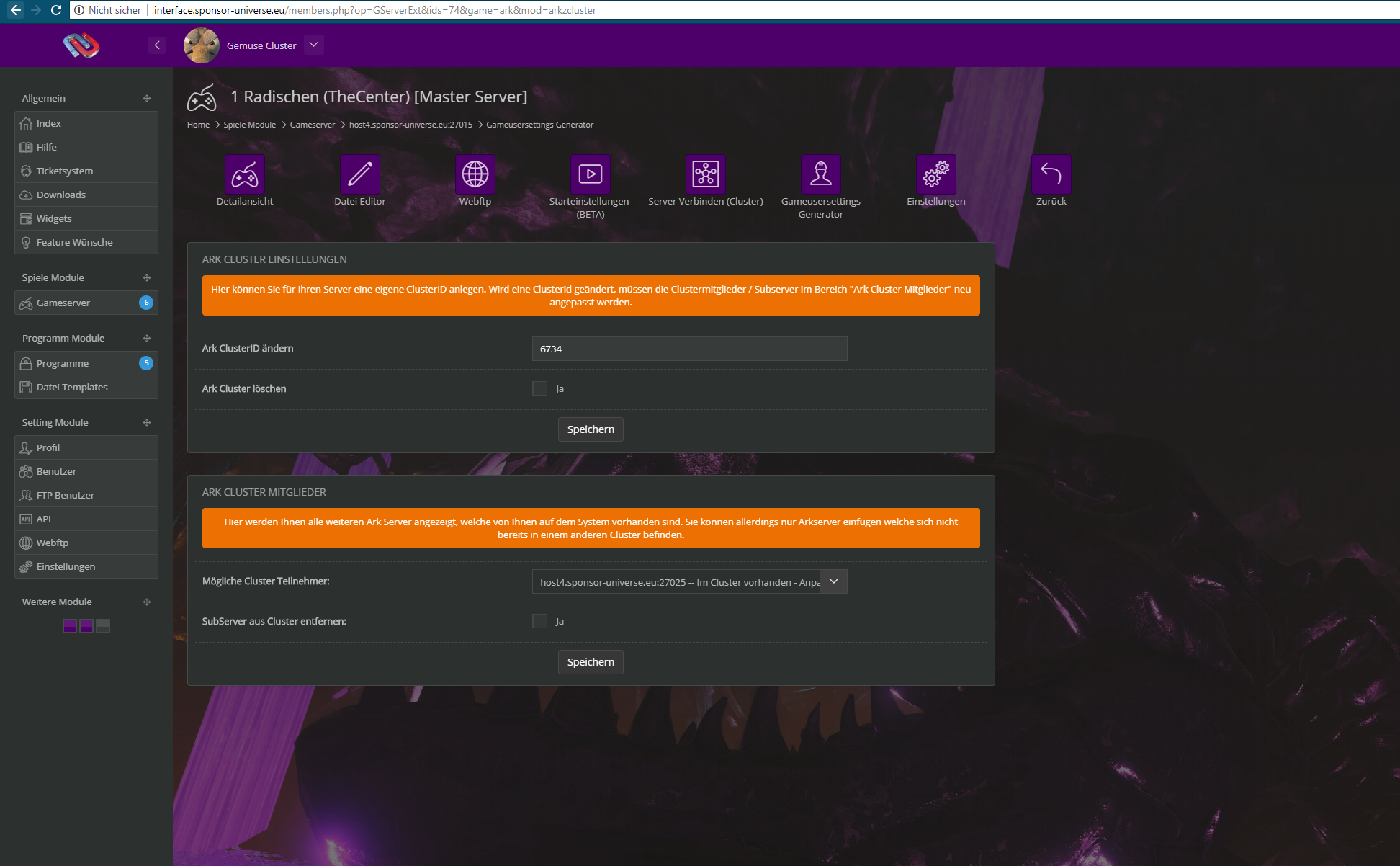Open Programme in the sidebar

click(86, 363)
